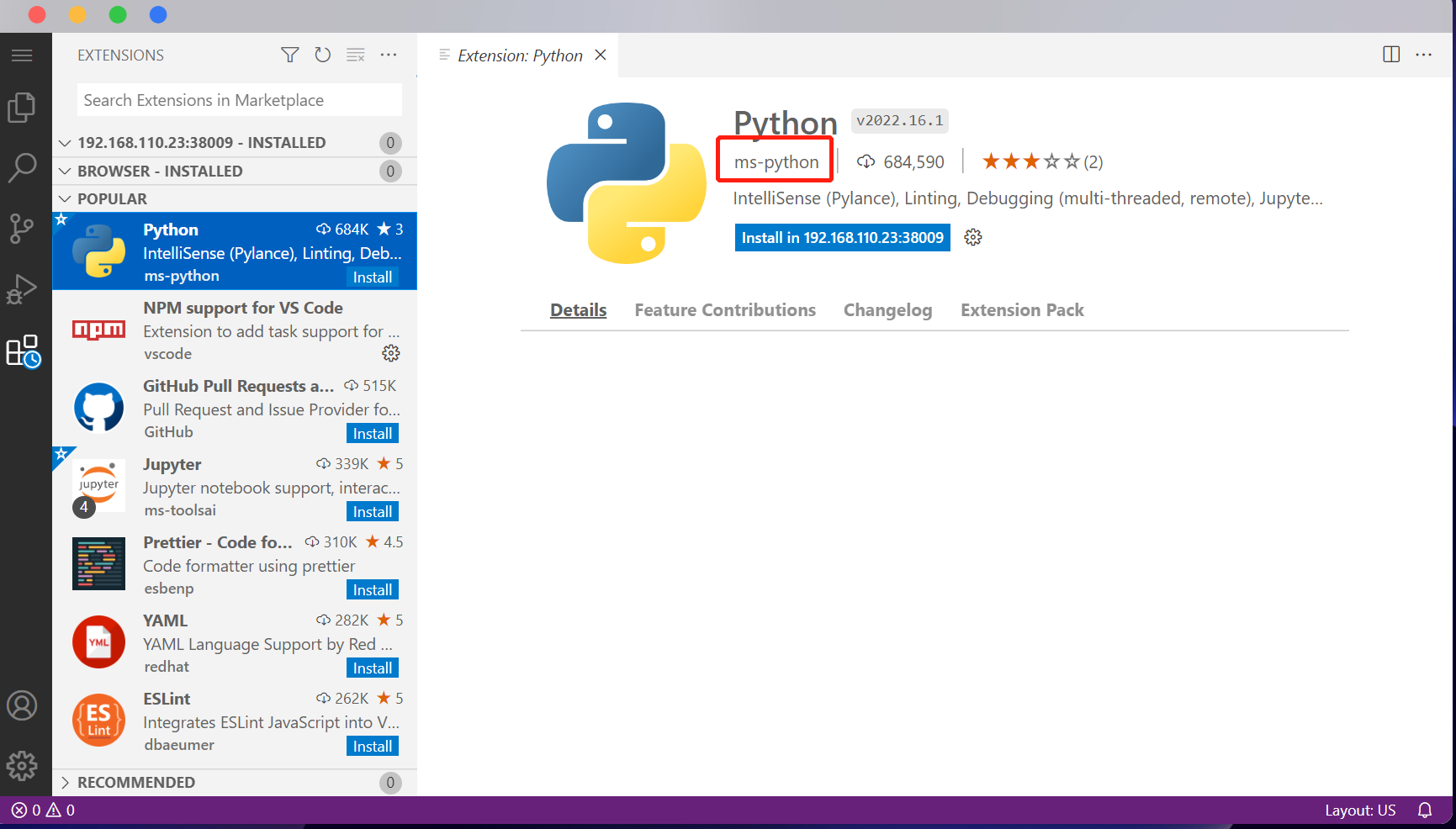Click the red macOS close window dot
The image size is (1456, 829).
pos(37,14)
